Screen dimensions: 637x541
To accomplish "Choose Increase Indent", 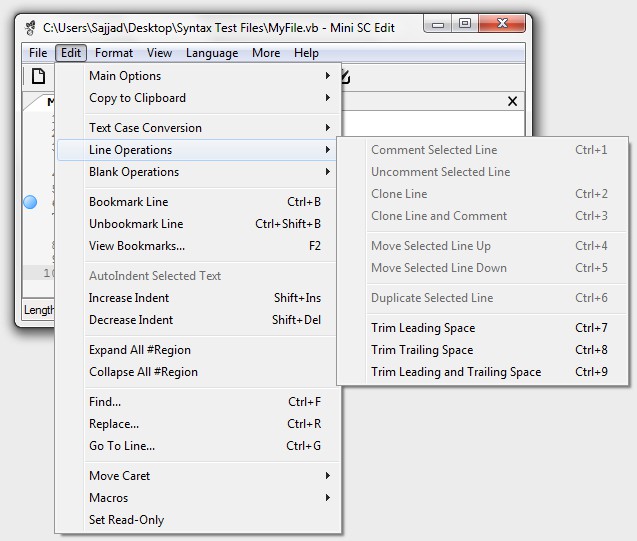I will [197, 298].
